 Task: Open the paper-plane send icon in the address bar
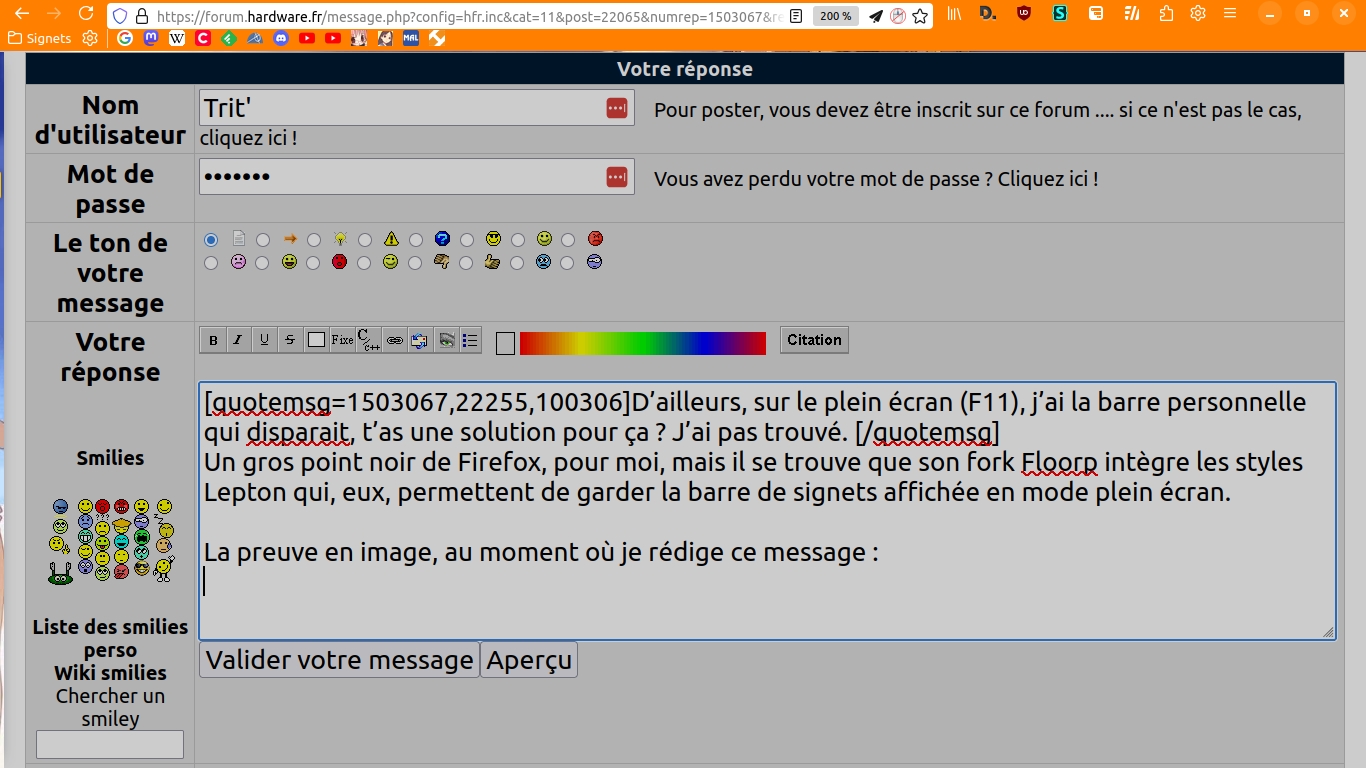[x=876, y=16]
